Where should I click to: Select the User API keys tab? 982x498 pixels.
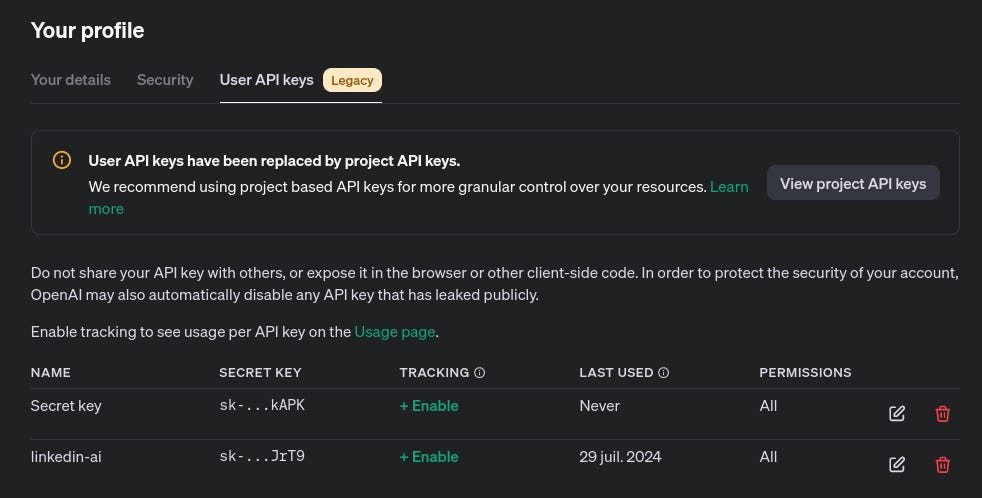[x=267, y=80]
